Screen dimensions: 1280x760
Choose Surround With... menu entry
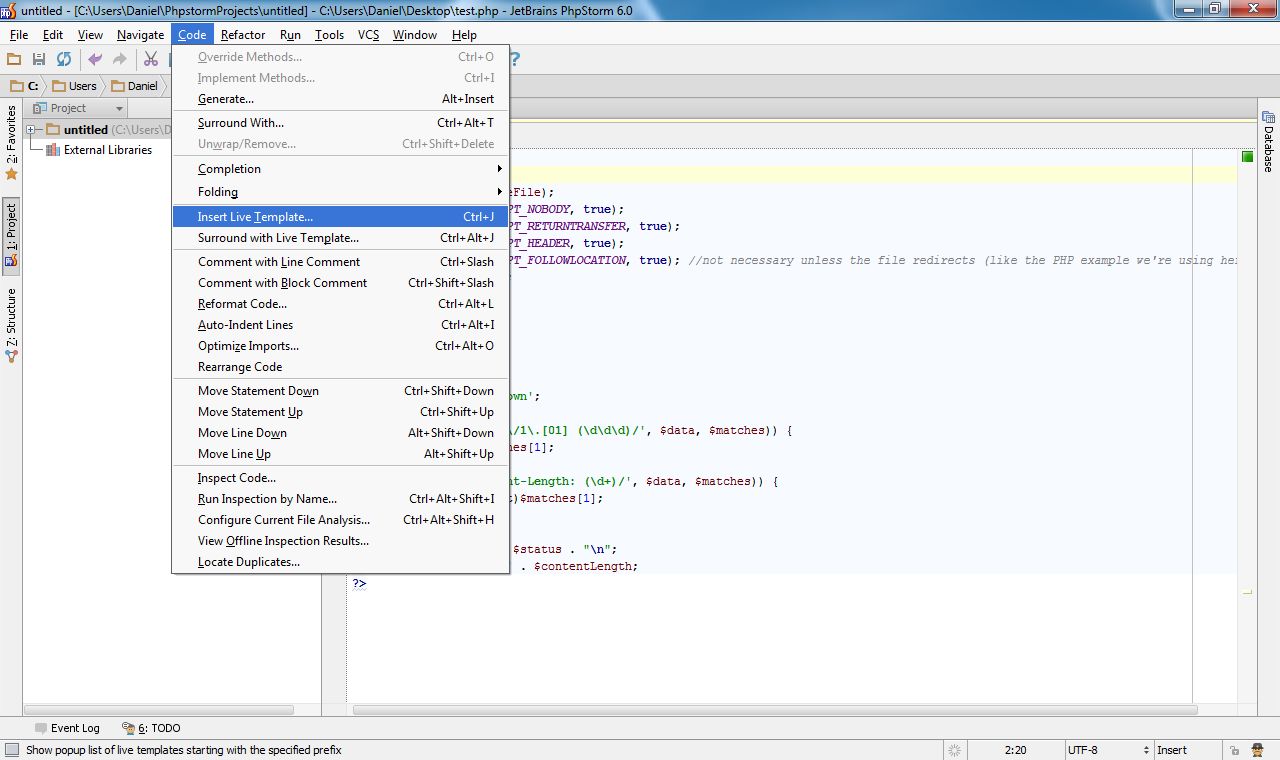[340, 123]
